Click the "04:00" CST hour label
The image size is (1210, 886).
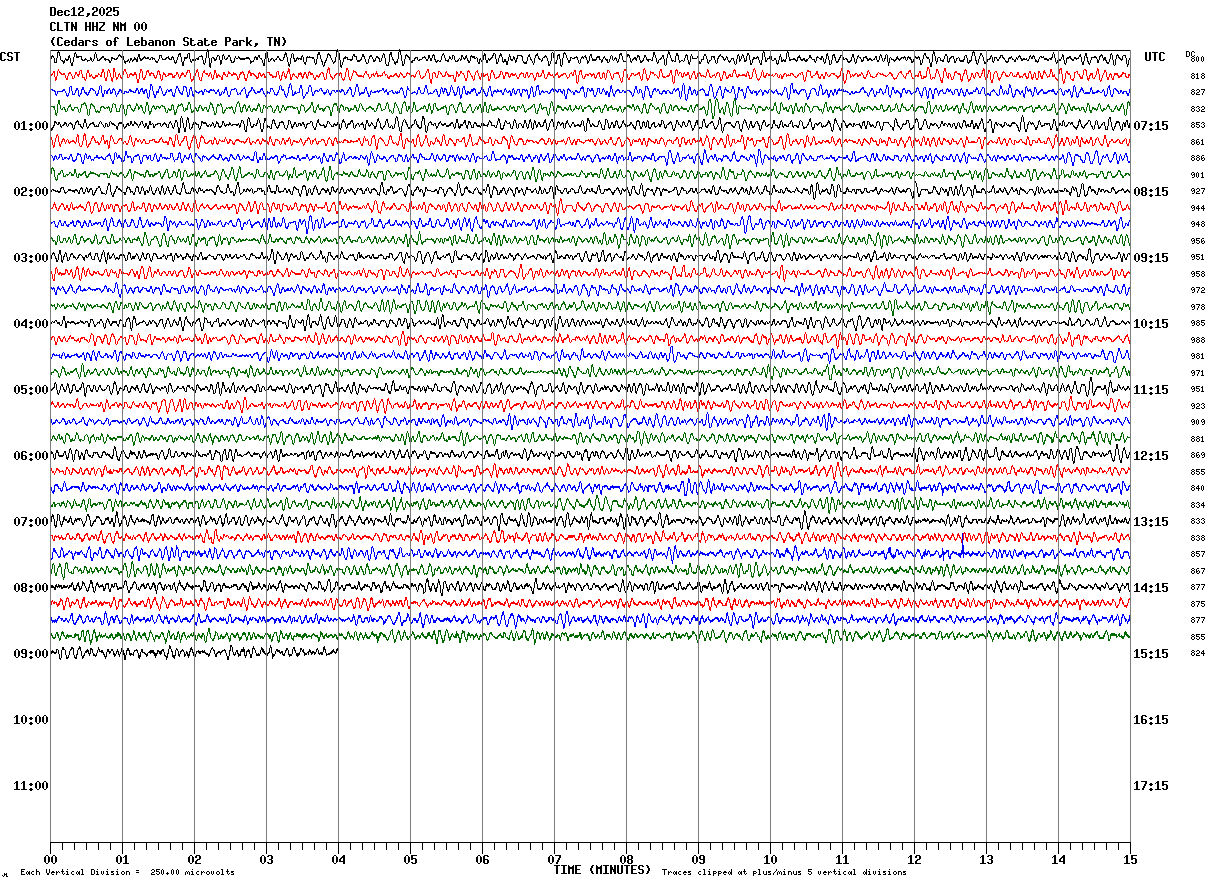[x=31, y=324]
